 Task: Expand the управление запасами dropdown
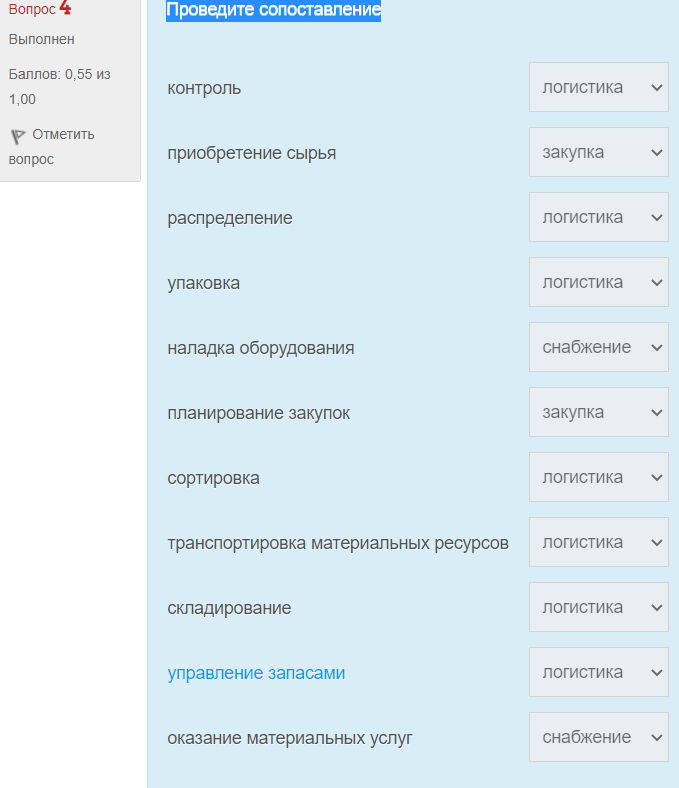(x=599, y=672)
